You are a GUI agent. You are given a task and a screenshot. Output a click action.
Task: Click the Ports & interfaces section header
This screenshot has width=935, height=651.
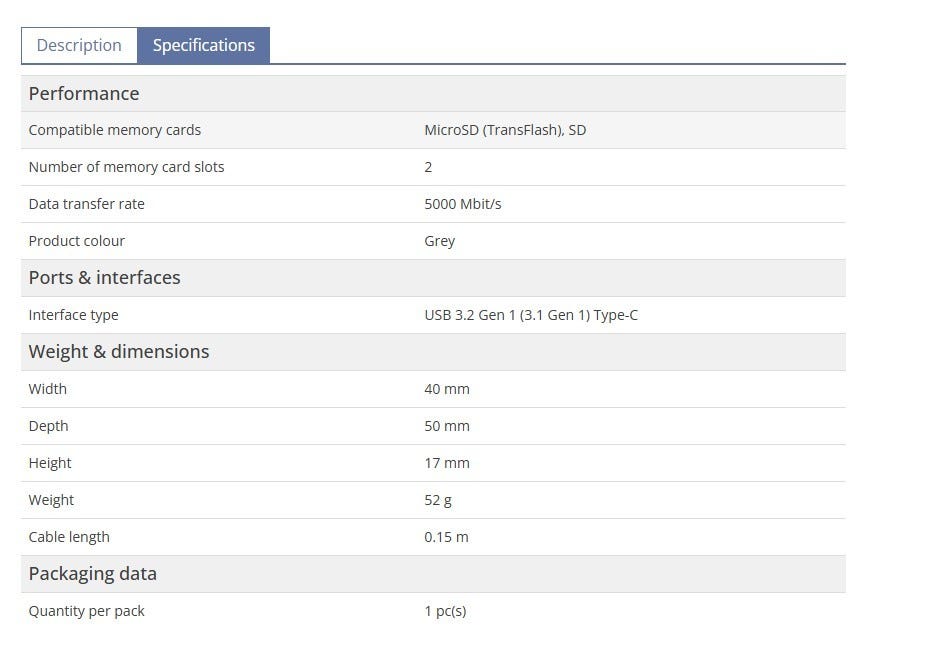click(x=104, y=278)
